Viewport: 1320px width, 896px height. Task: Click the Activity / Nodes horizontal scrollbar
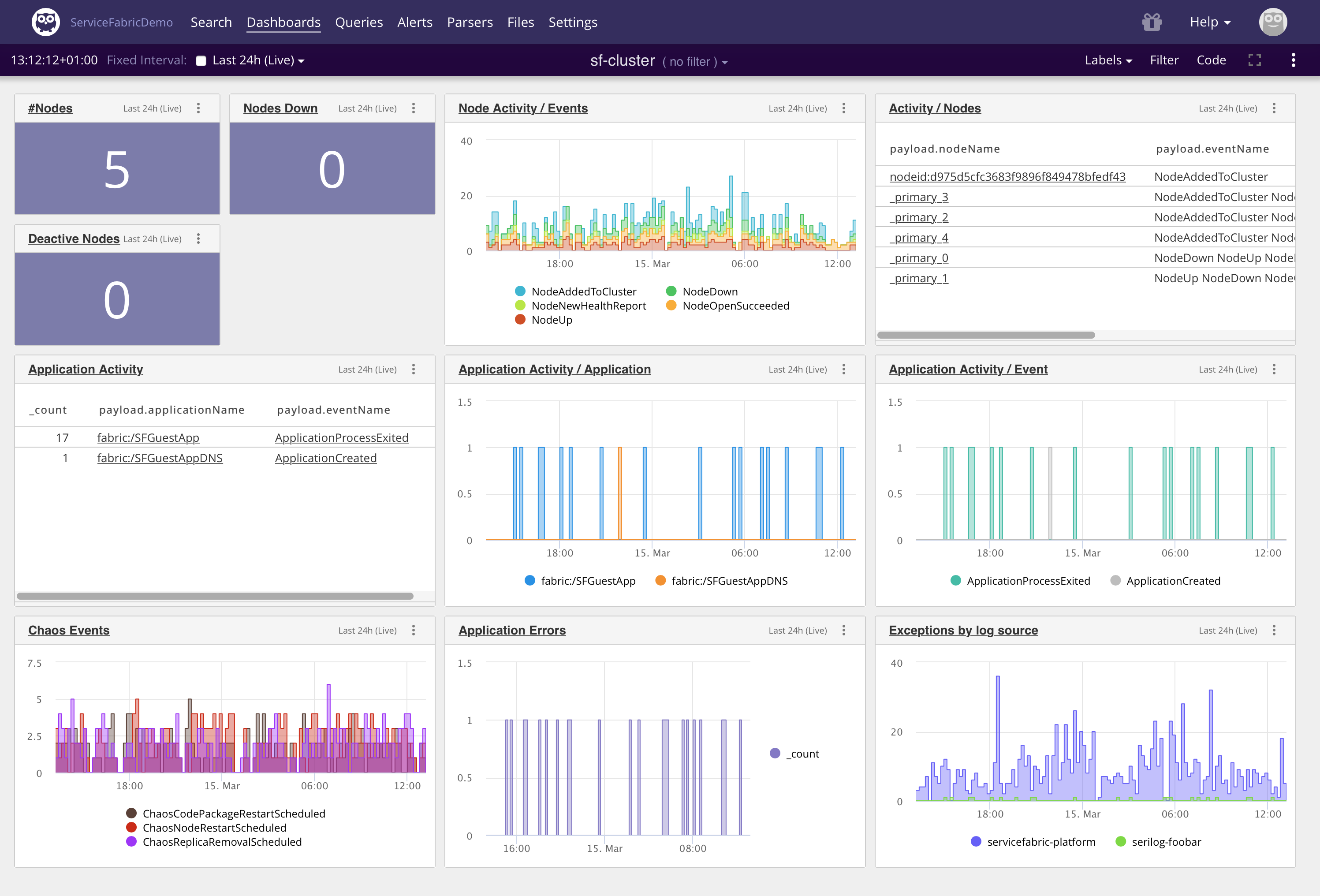point(985,335)
